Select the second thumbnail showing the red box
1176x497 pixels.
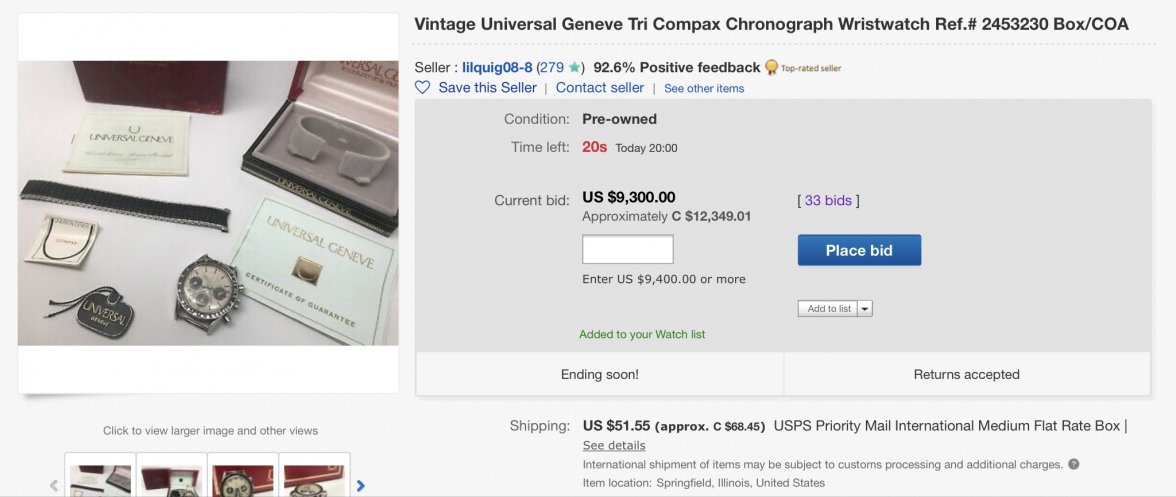click(172, 478)
